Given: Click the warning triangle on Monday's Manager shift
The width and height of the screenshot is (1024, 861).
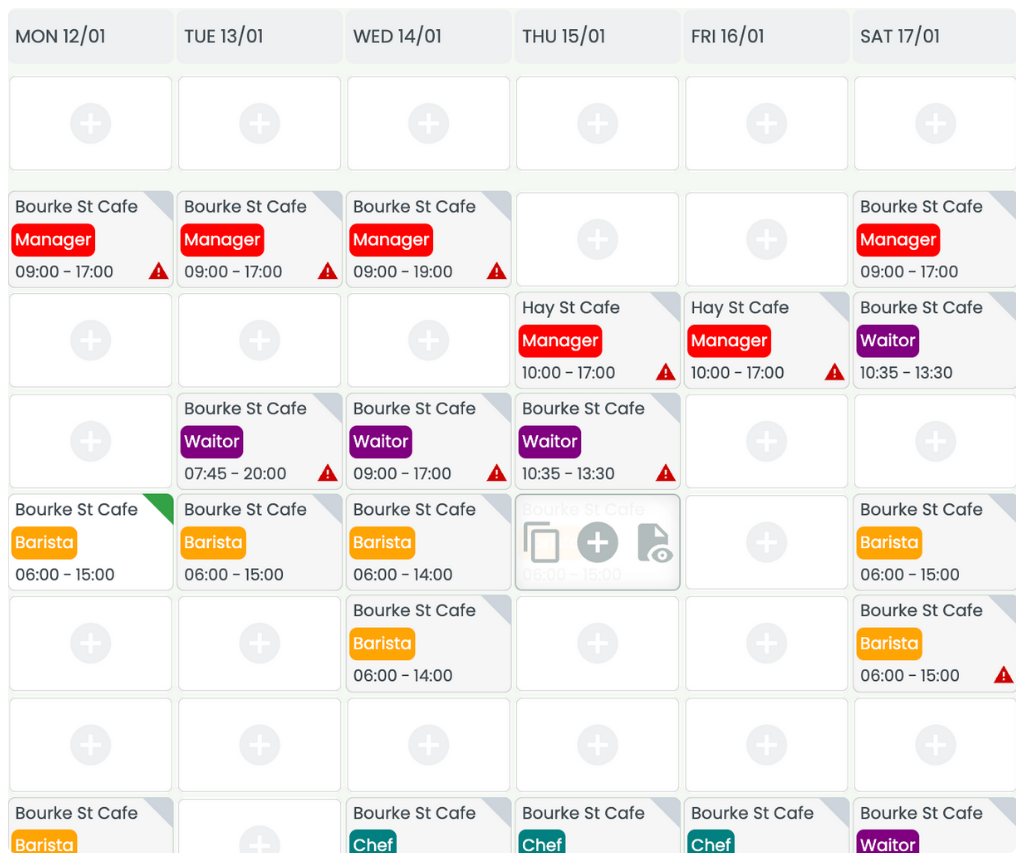Looking at the screenshot, I should pyautogui.click(x=159, y=271).
